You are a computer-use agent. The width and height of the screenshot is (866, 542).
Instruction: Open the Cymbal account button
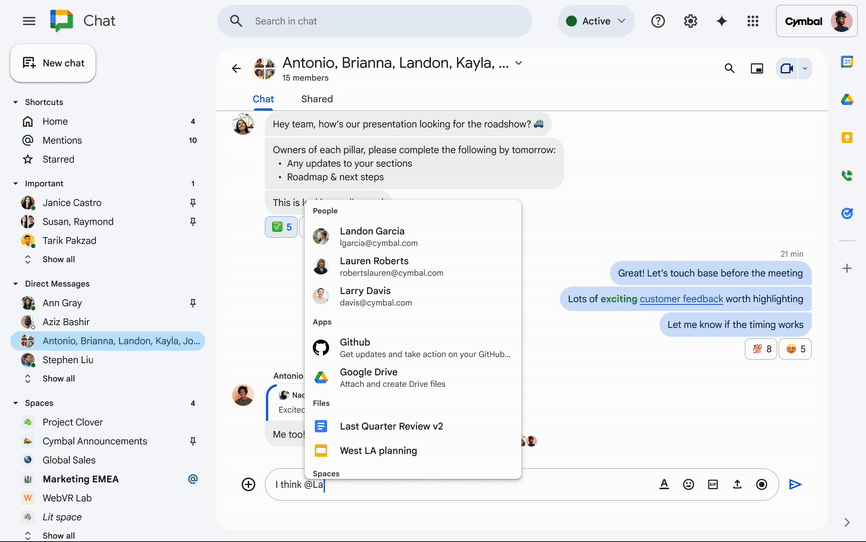[816, 21]
